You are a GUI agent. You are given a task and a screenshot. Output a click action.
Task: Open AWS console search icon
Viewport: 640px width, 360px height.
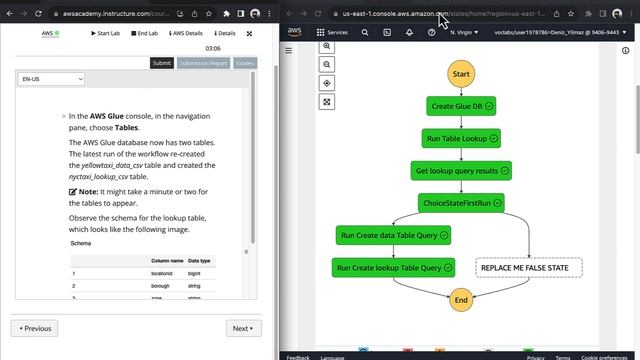click(x=365, y=32)
